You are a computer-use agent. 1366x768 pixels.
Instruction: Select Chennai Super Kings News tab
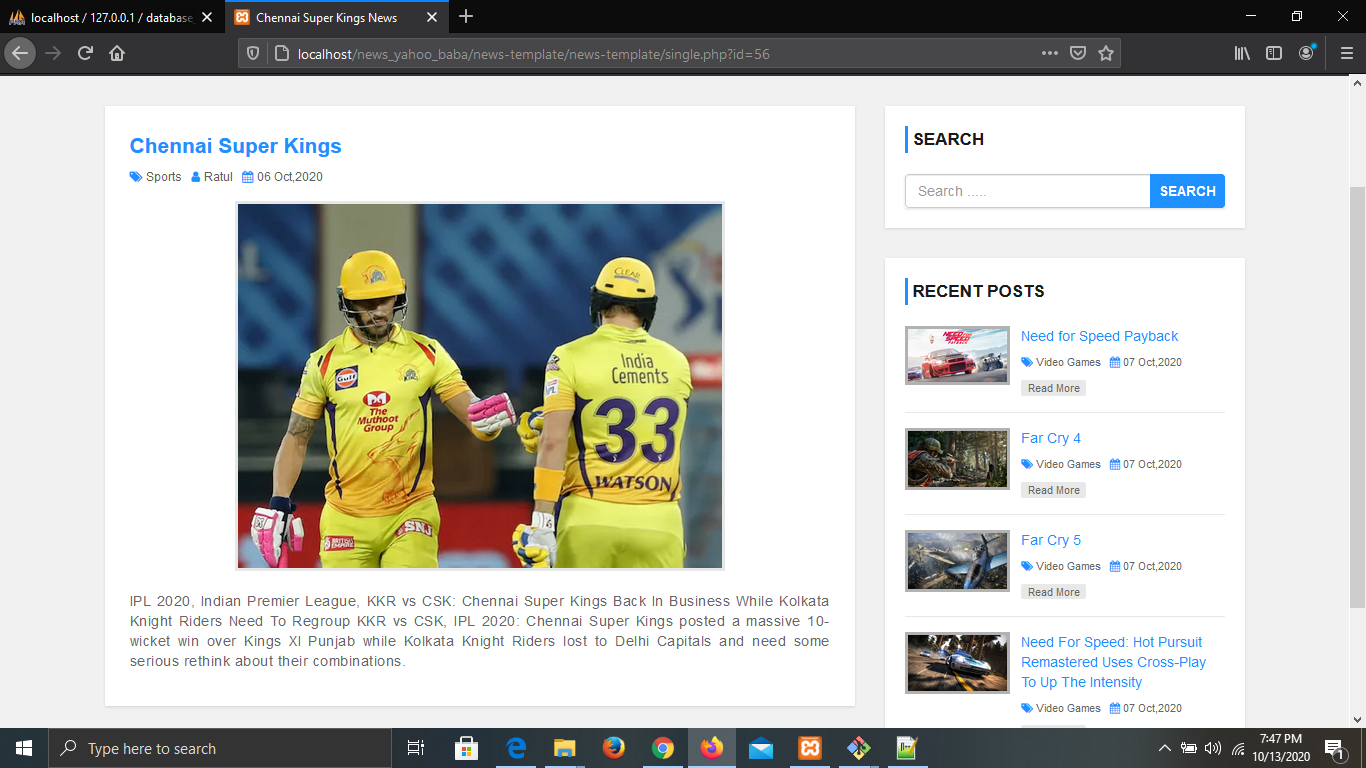click(x=337, y=17)
